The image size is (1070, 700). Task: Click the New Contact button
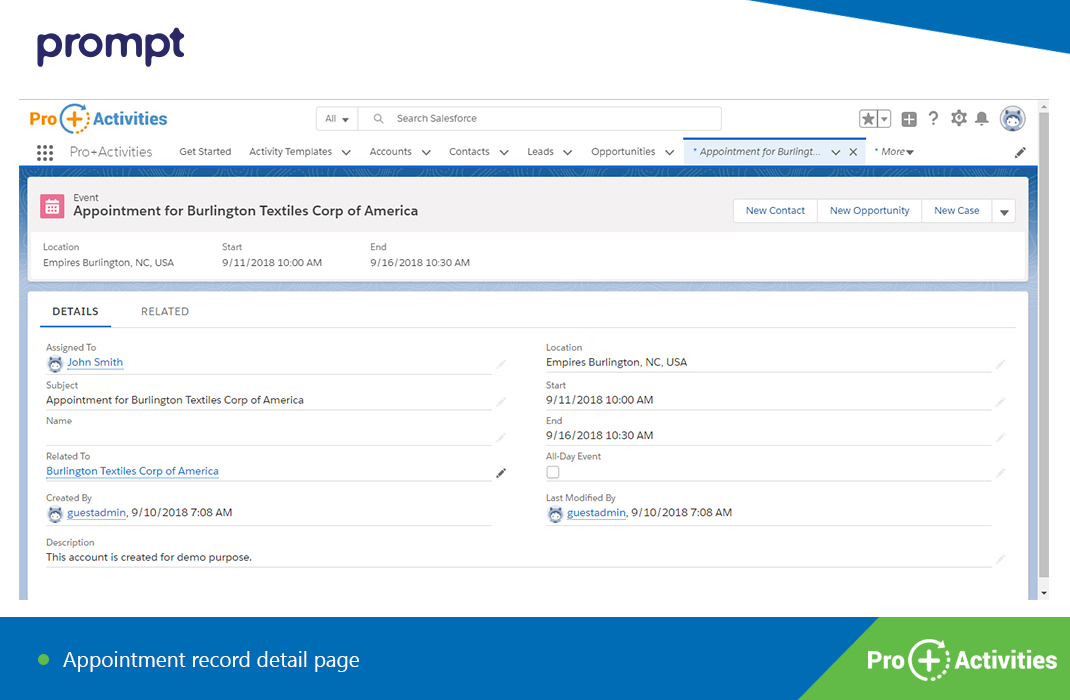click(x=775, y=210)
